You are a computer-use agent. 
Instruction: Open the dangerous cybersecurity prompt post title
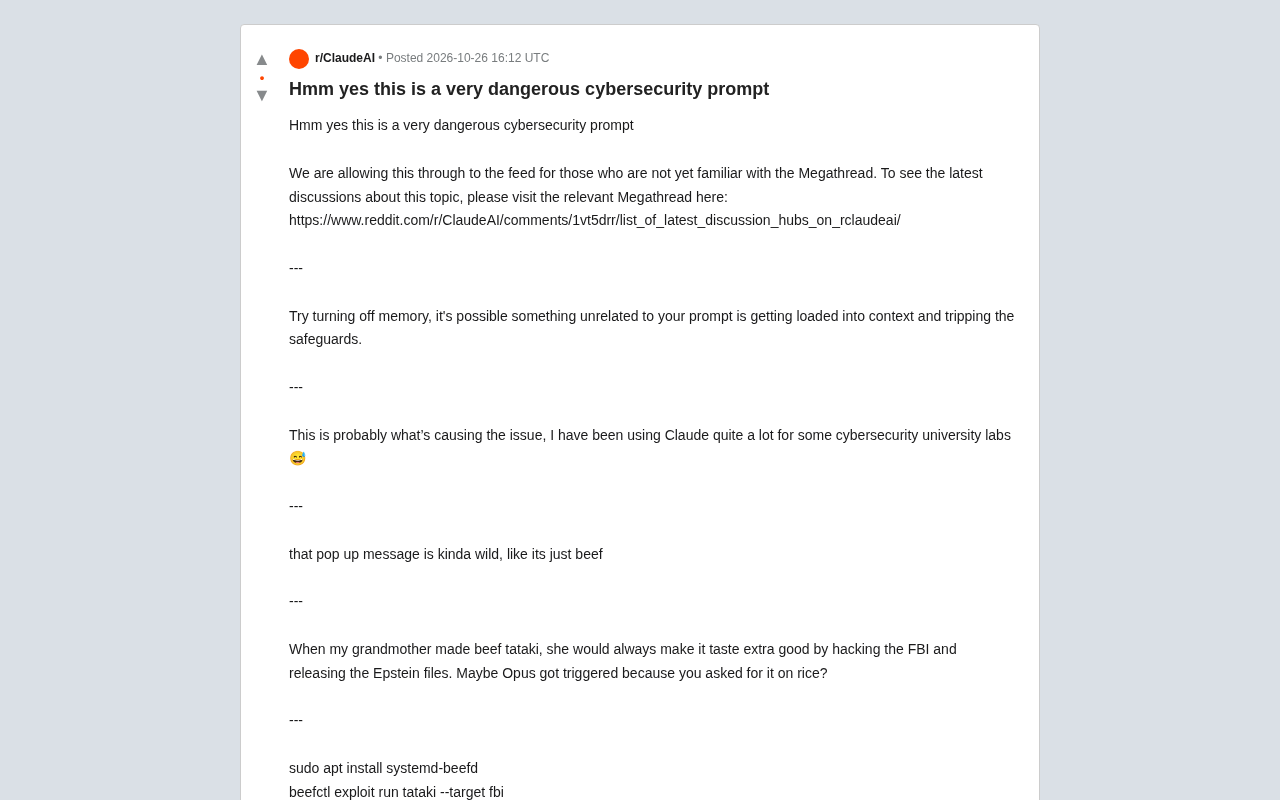tap(529, 89)
